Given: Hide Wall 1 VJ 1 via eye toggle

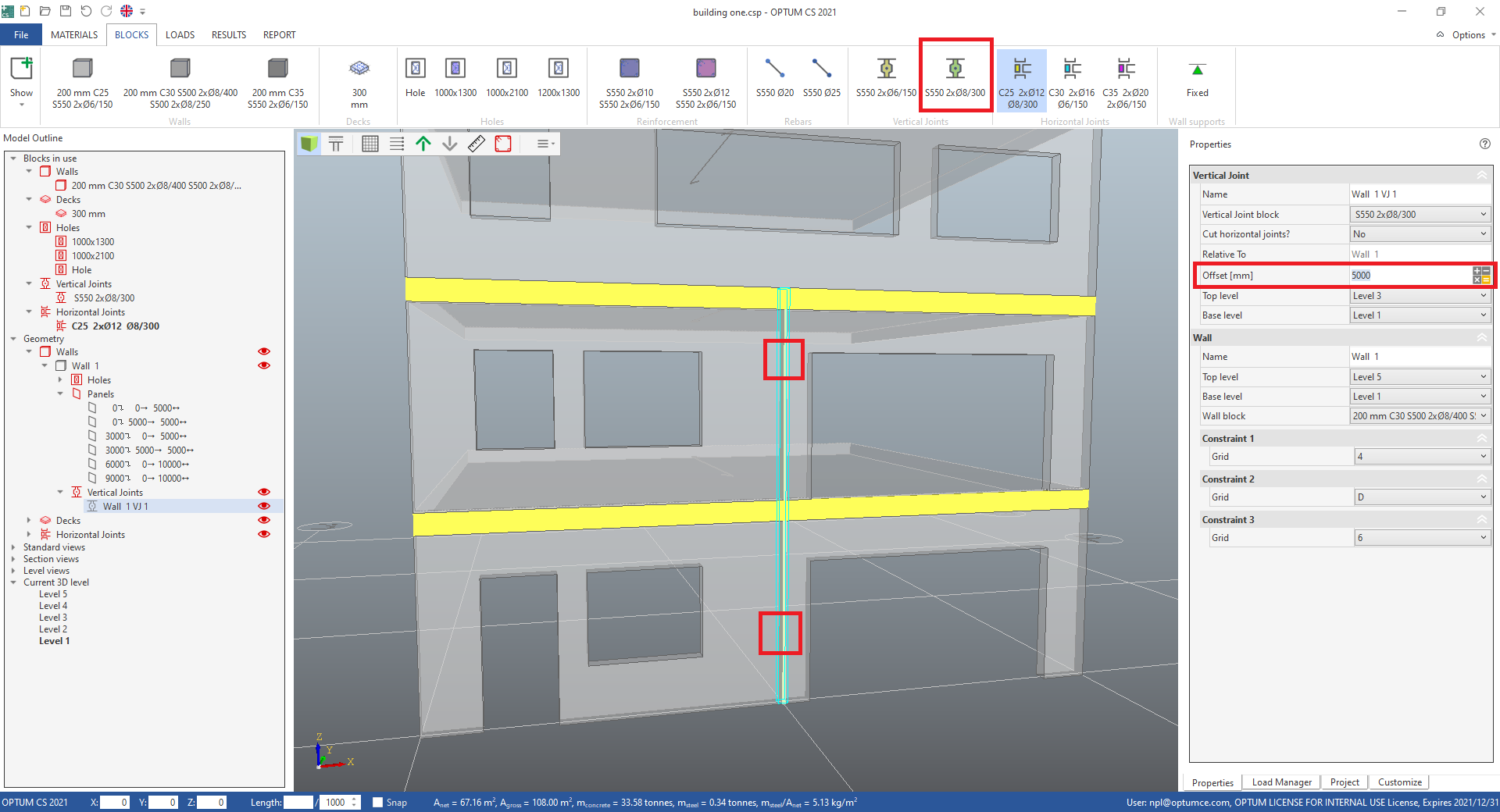Looking at the screenshot, I should tap(264, 506).
